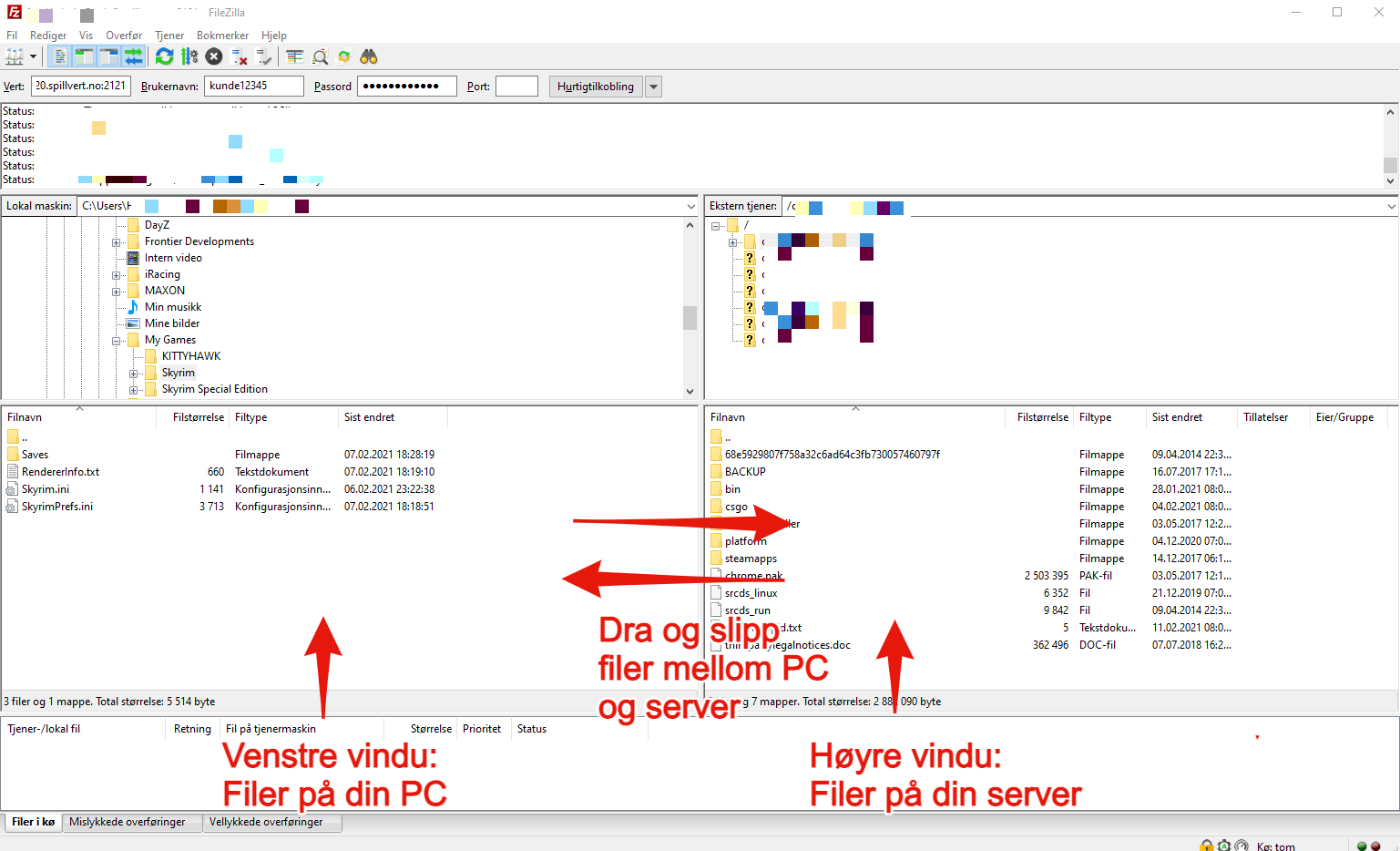
Task: Toggle remote directory tree display
Action: point(108,56)
